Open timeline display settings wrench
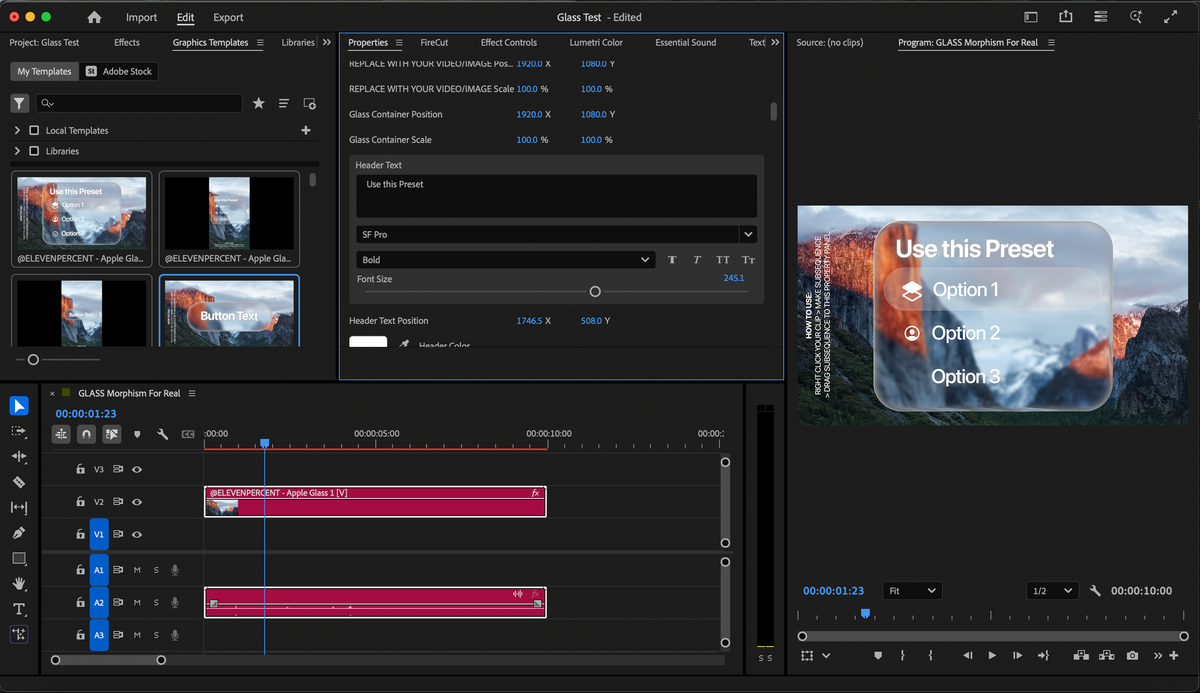The height and width of the screenshot is (693, 1200). point(162,434)
